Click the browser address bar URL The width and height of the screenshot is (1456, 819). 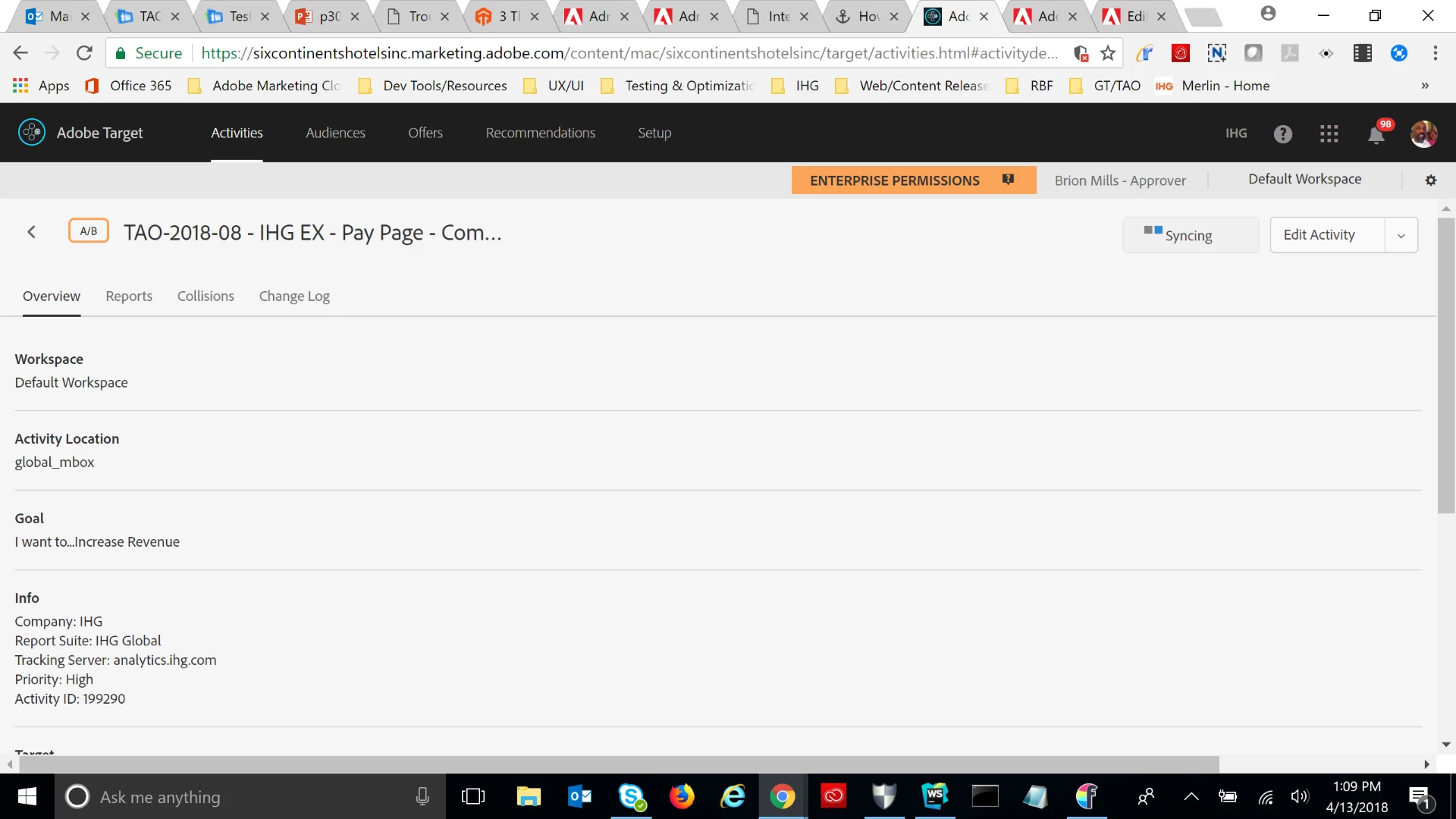(x=629, y=53)
